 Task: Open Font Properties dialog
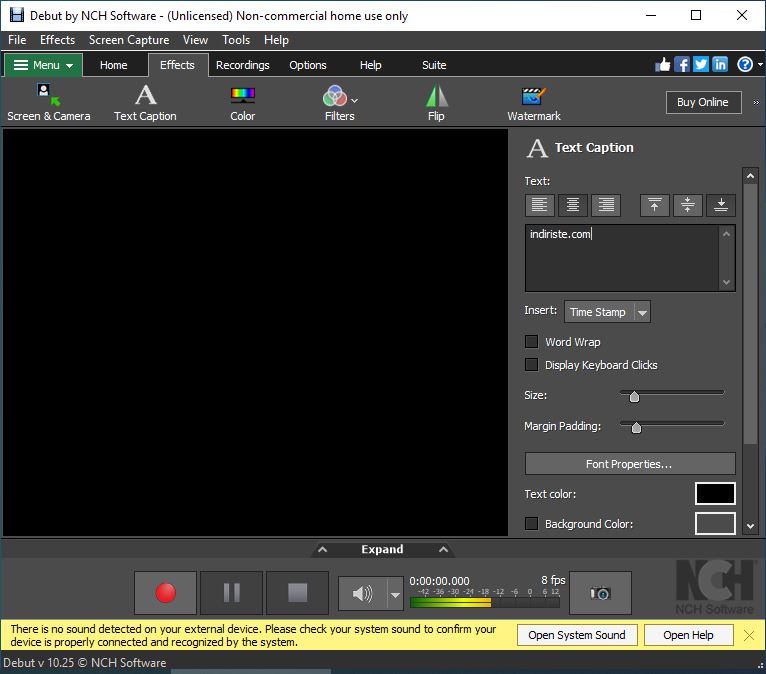click(630, 463)
